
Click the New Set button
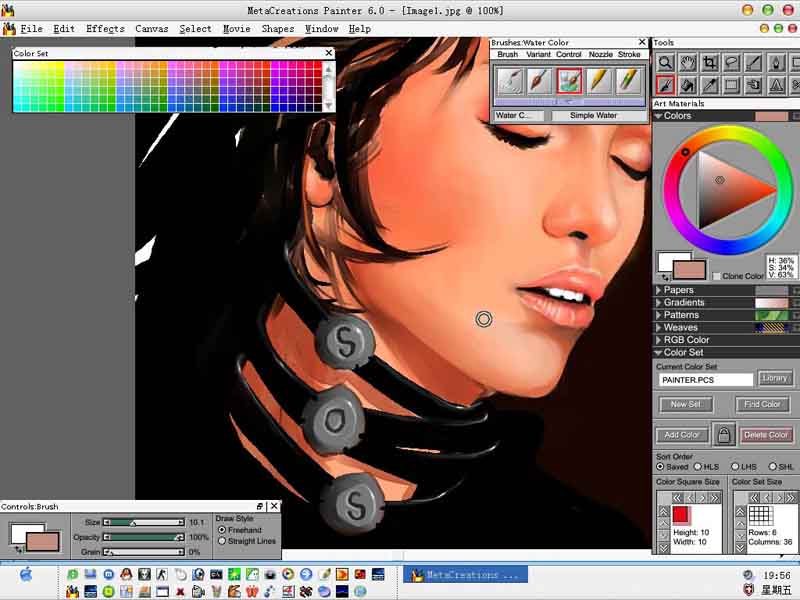pyautogui.click(x=685, y=404)
